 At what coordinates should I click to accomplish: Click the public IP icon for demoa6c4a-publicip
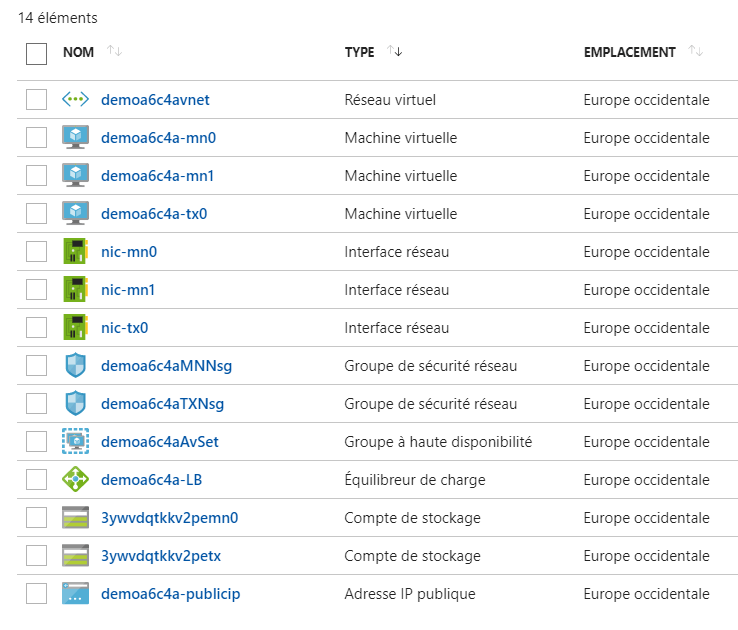pos(76,594)
